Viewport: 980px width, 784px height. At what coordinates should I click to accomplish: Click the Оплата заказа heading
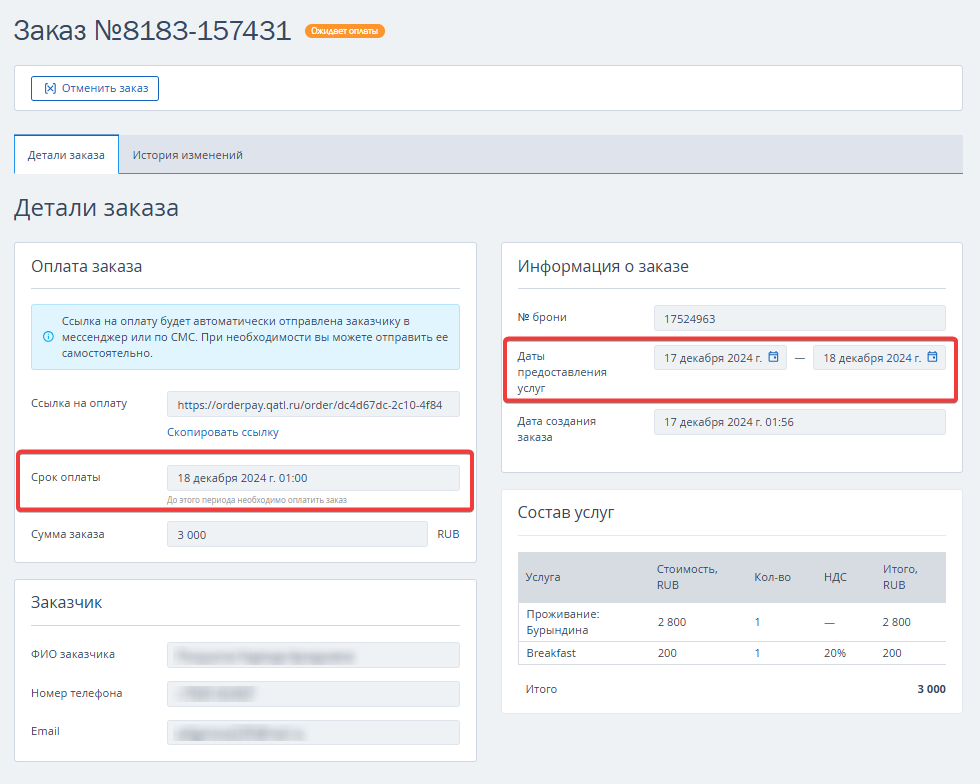tap(86, 266)
